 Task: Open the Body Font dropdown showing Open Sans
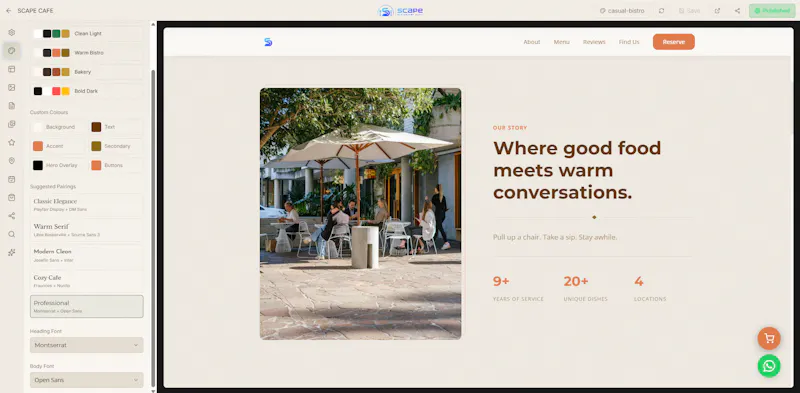click(x=86, y=380)
